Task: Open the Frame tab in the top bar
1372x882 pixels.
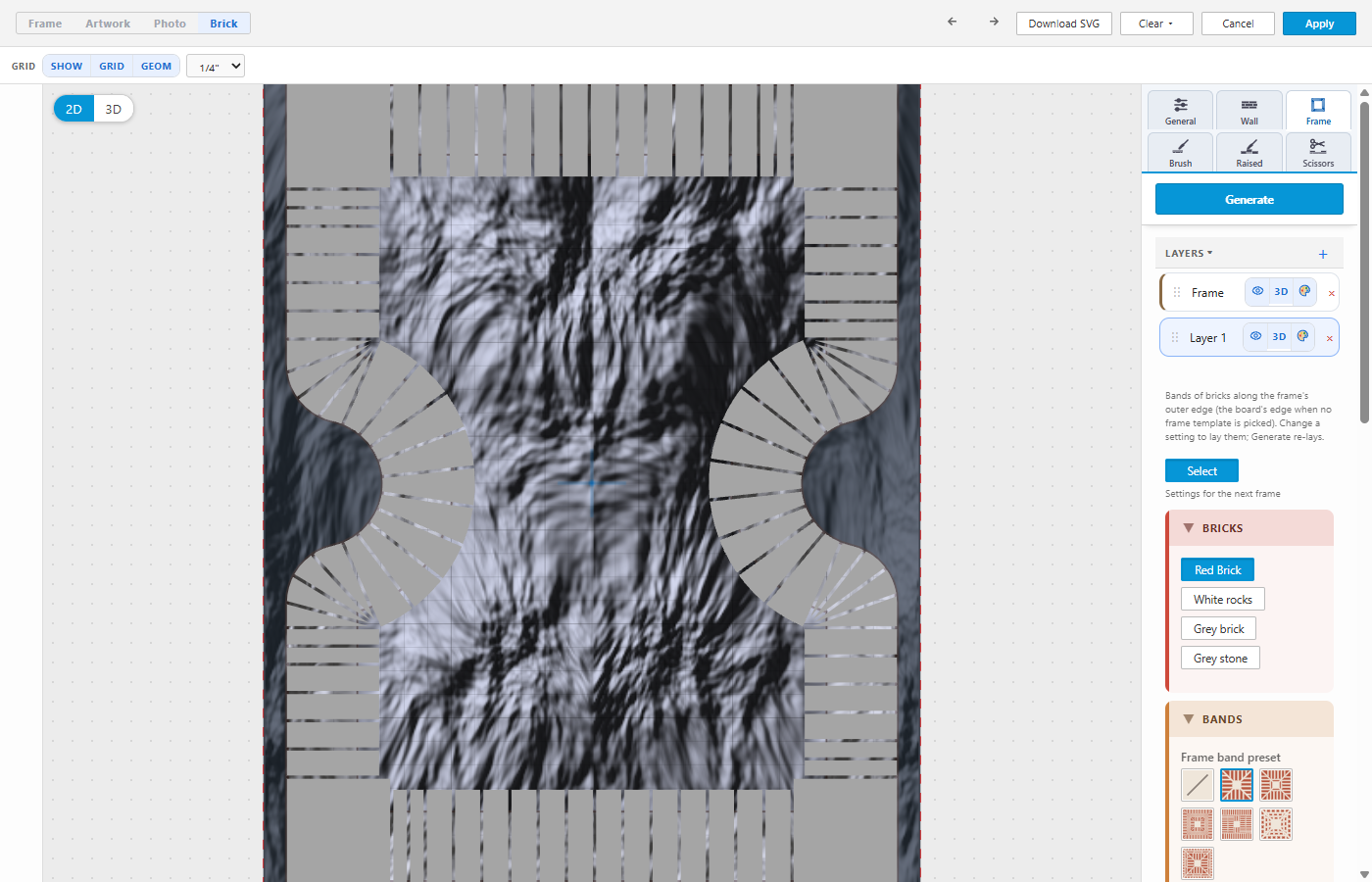Action: [x=45, y=24]
